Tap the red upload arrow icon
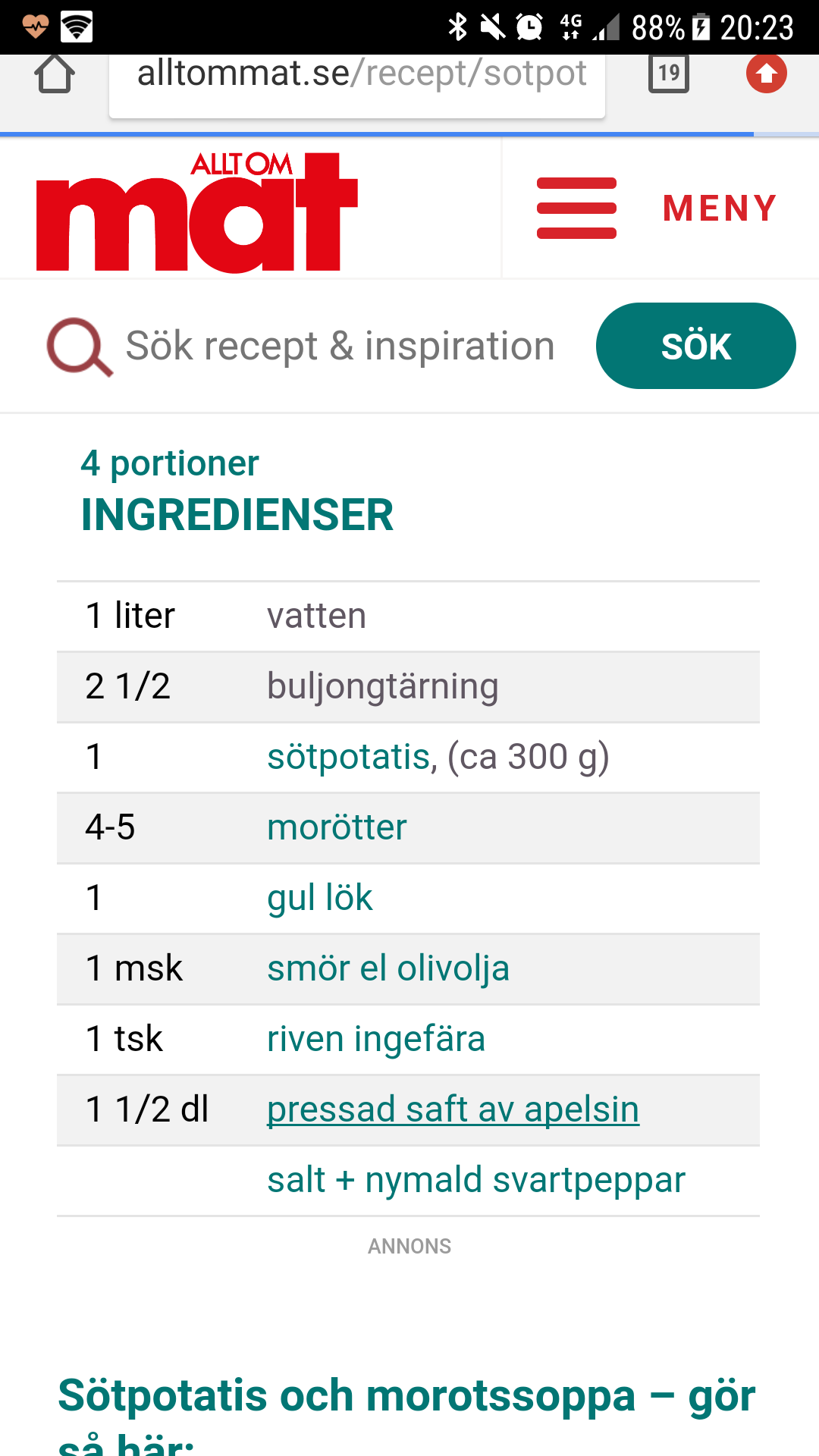 click(766, 74)
